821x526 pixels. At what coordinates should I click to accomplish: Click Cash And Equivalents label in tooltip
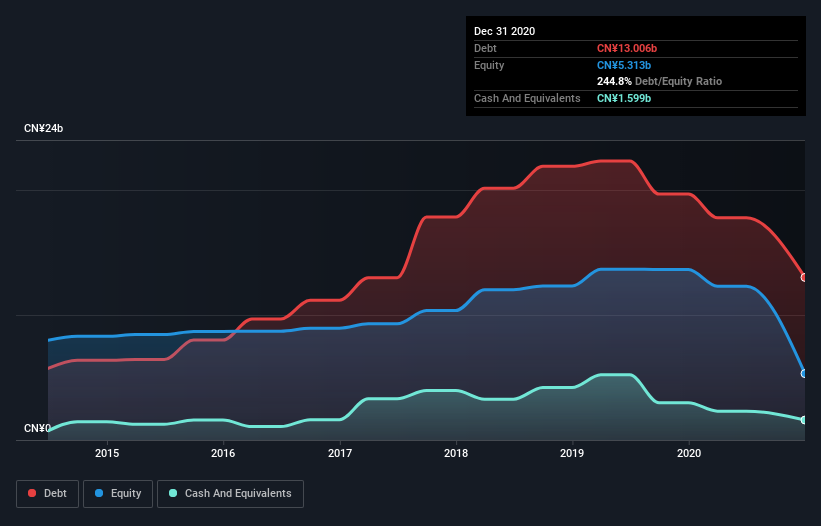click(x=527, y=98)
